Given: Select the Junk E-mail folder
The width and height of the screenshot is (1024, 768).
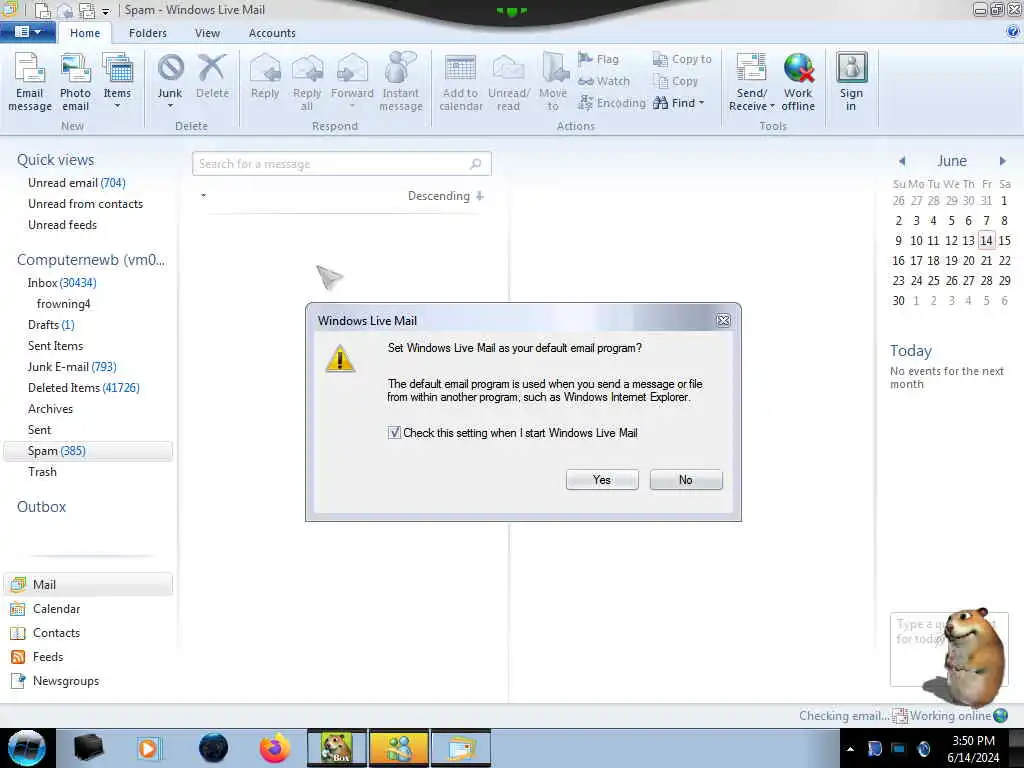Looking at the screenshot, I should point(72,367).
